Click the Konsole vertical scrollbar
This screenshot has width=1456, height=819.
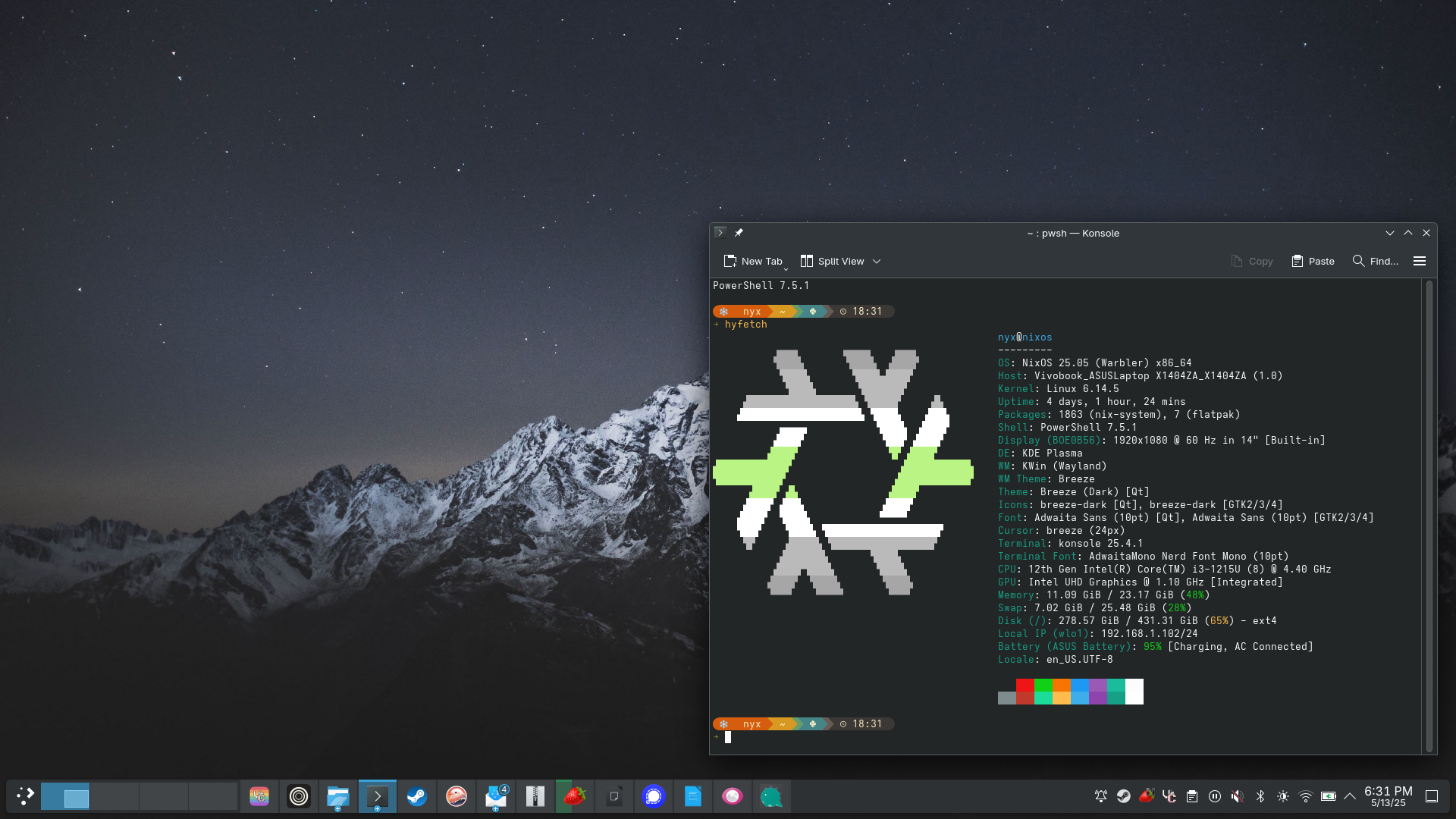tap(1429, 516)
